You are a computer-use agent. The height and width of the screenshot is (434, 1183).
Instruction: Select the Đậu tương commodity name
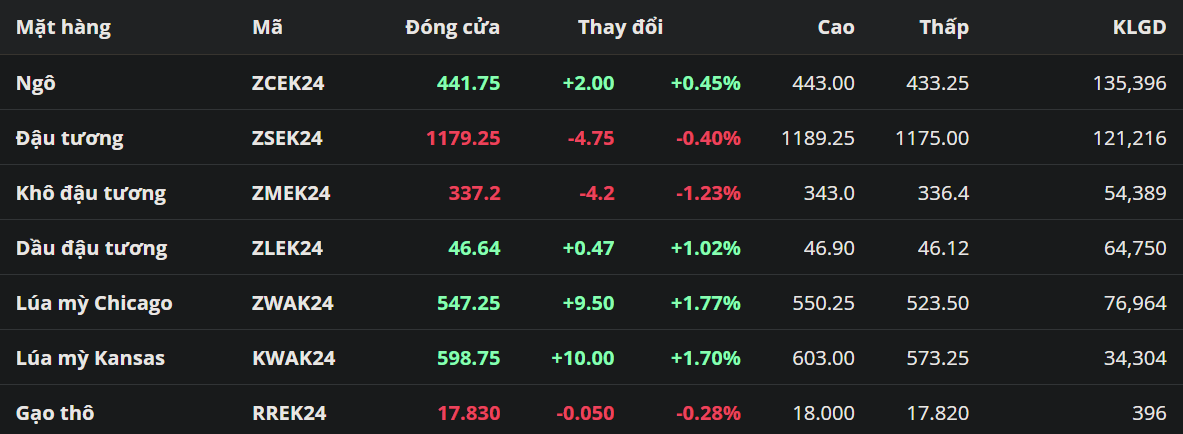(x=70, y=138)
